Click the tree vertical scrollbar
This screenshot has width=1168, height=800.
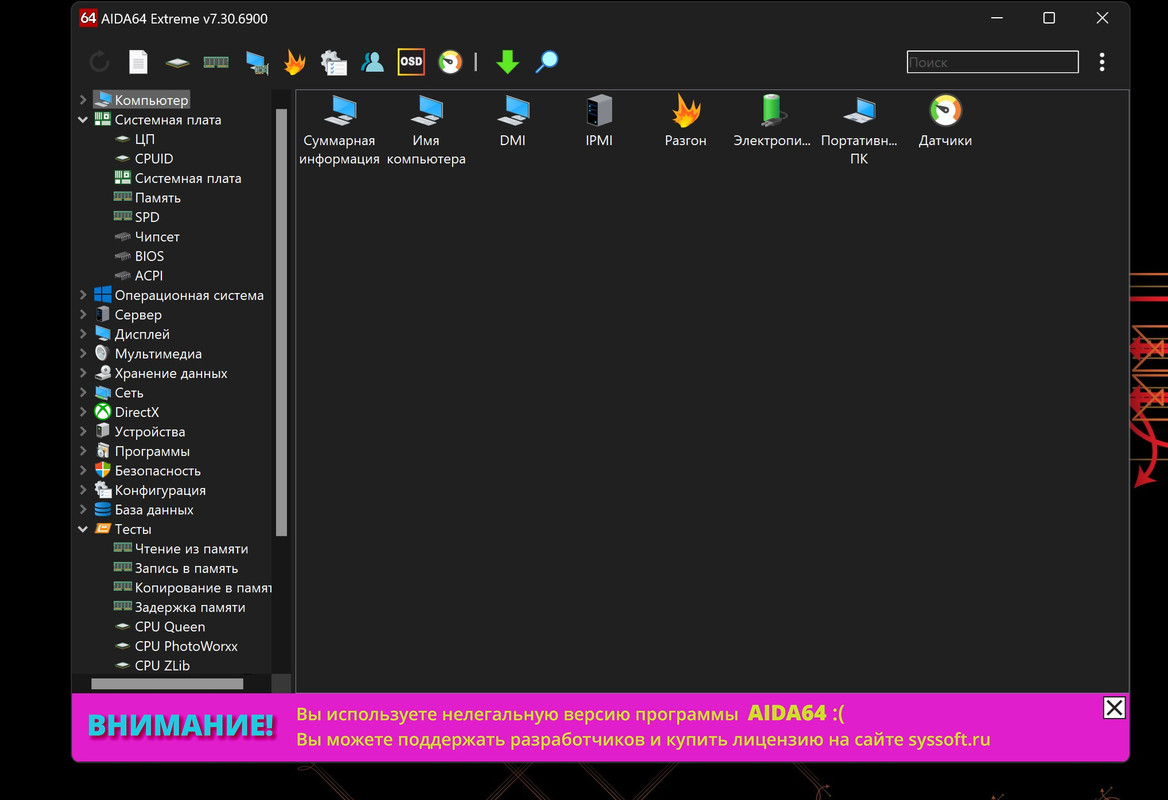coord(282,322)
